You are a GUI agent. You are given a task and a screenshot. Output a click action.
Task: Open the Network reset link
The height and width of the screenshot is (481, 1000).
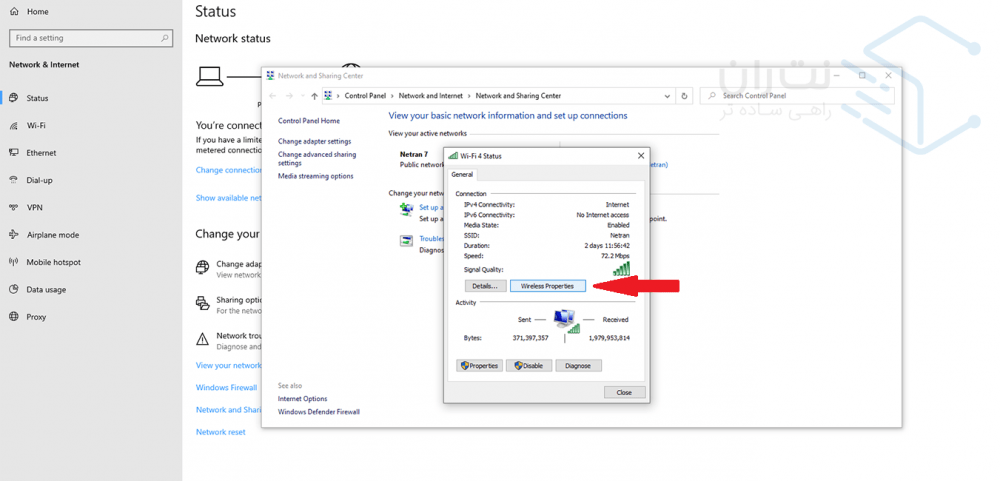(220, 432)
